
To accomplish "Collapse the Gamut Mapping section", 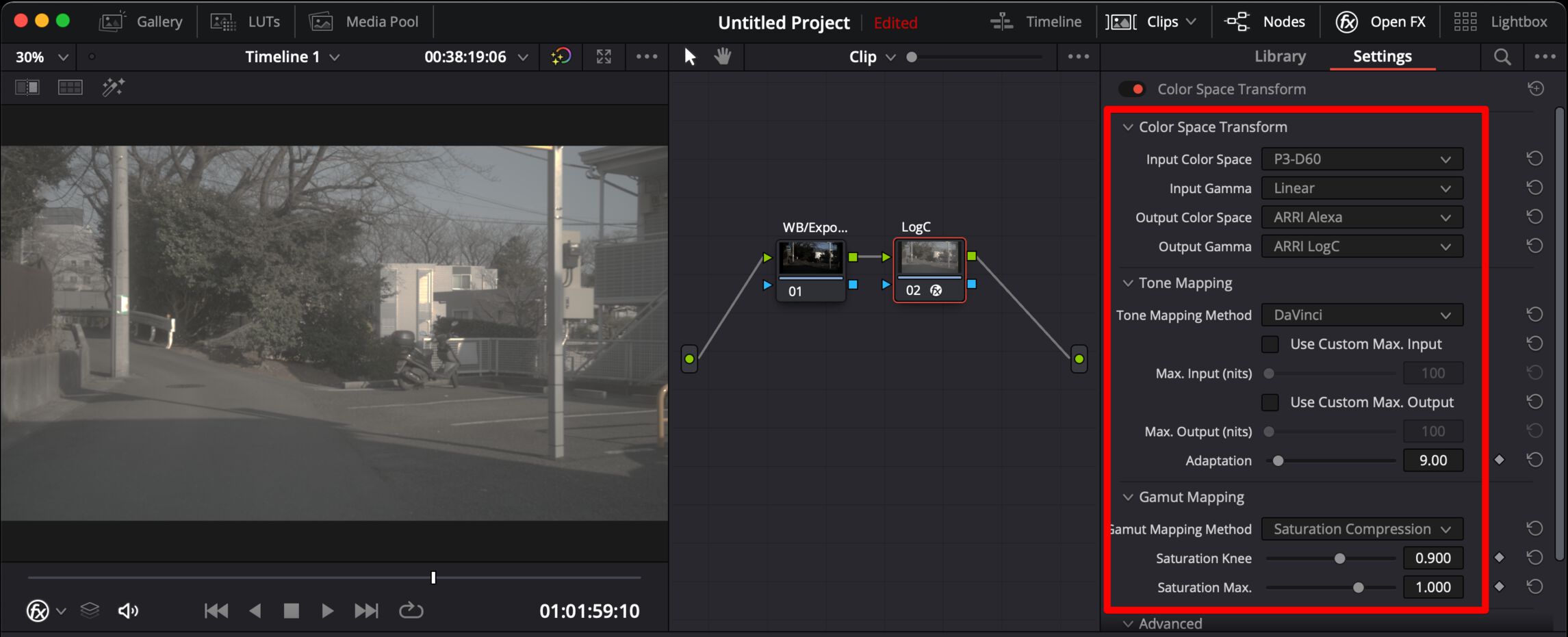I will pyautogui.click(x=1127, y=497).
